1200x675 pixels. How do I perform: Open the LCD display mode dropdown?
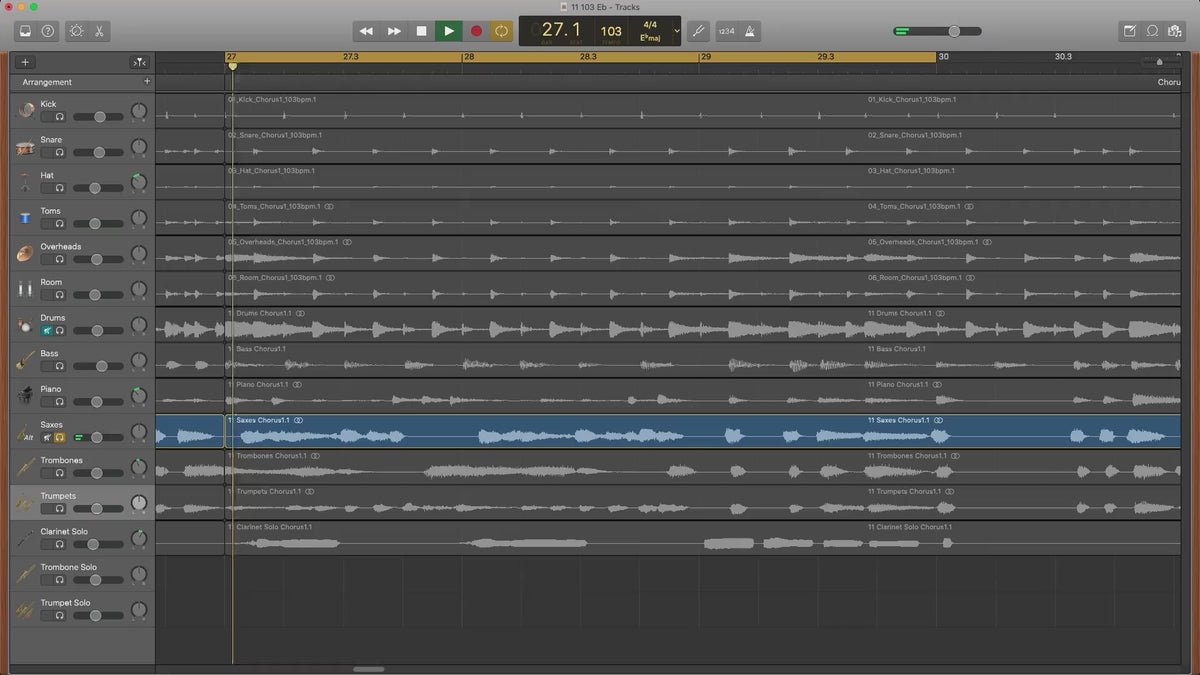tap(677, 31)
